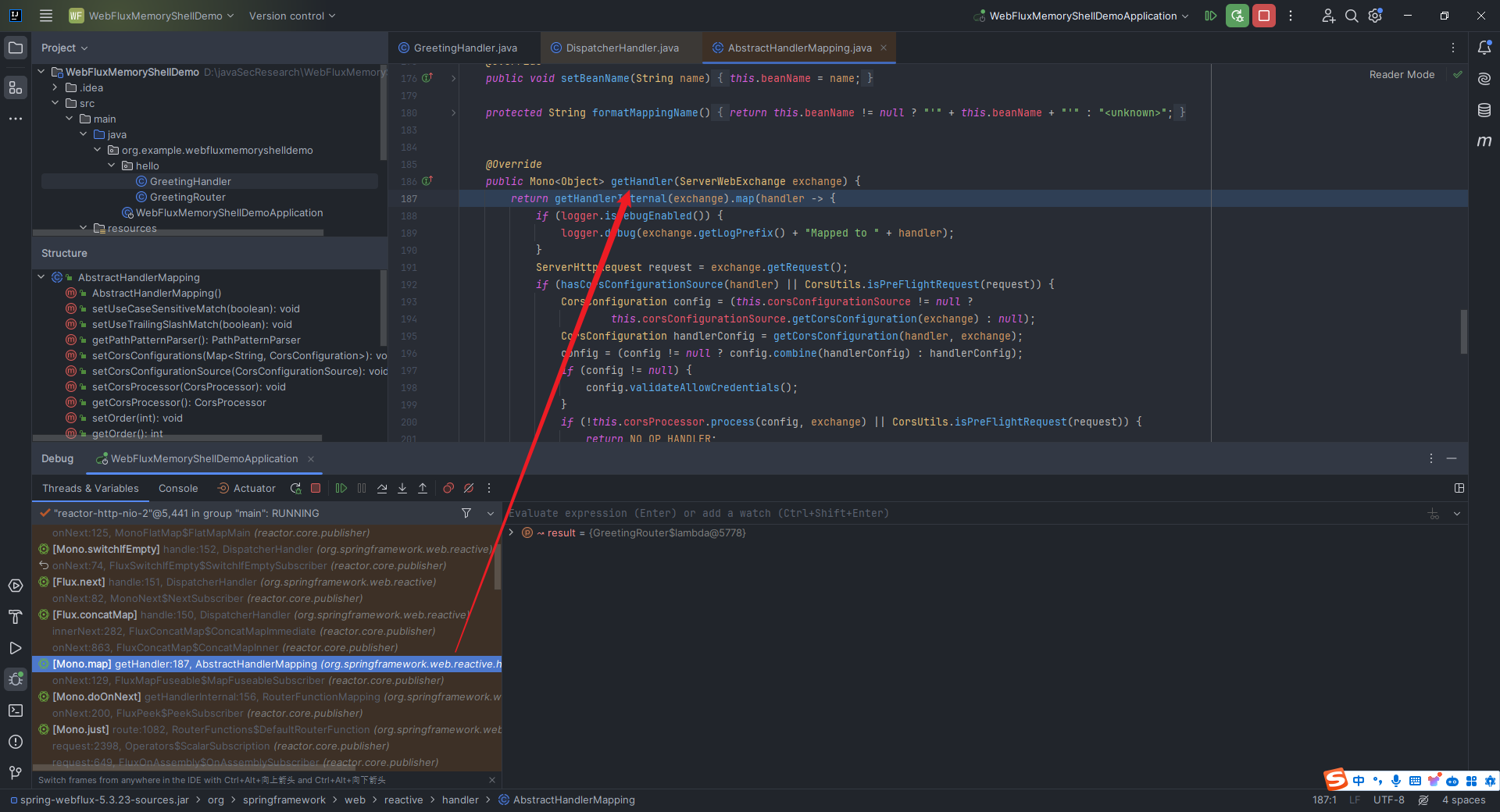1500x812 pixels.
Task: Open IDE settings gear
Action: tap(1376, 16)
